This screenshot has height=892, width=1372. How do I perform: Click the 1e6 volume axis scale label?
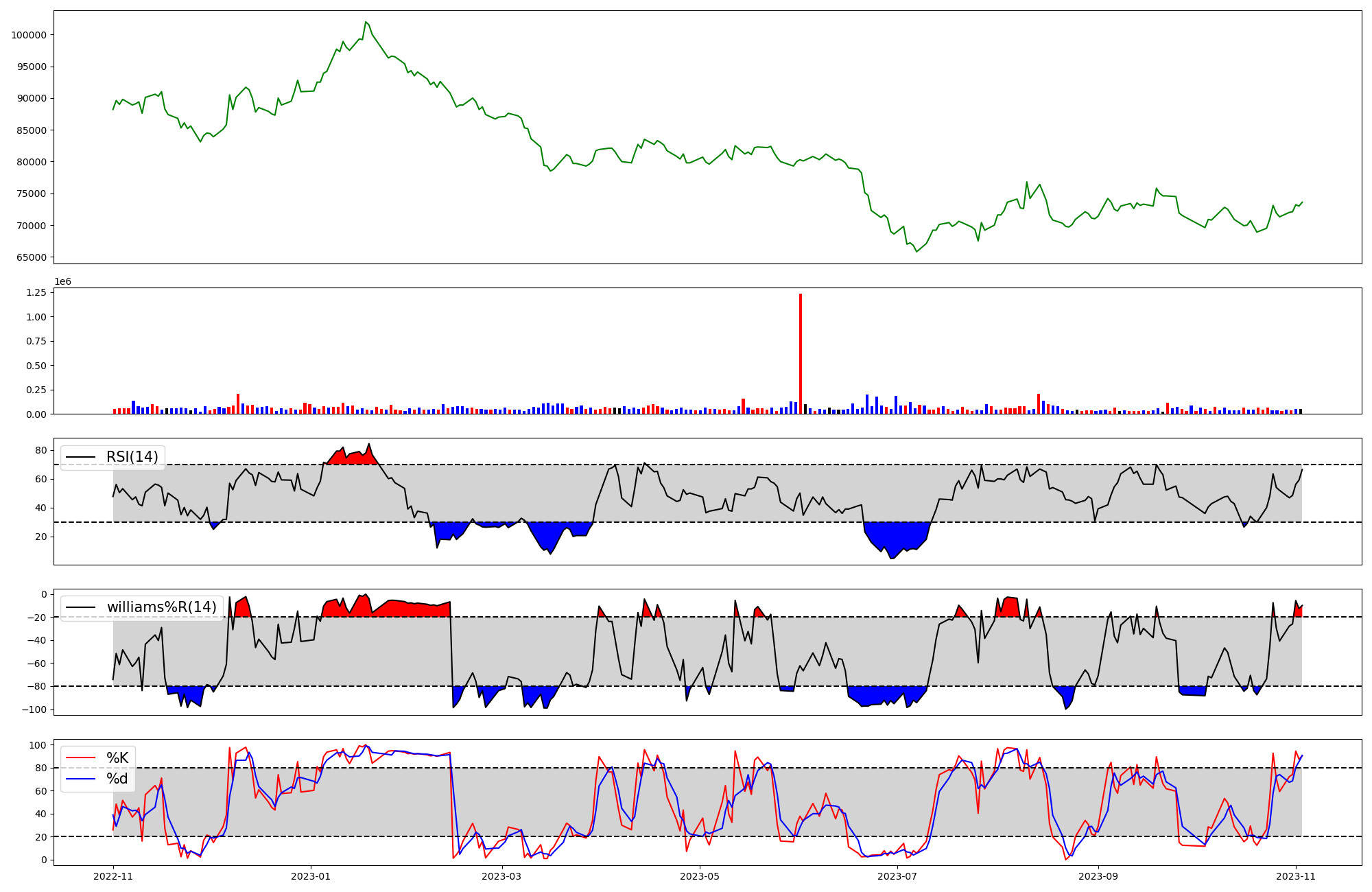point(62,282)
